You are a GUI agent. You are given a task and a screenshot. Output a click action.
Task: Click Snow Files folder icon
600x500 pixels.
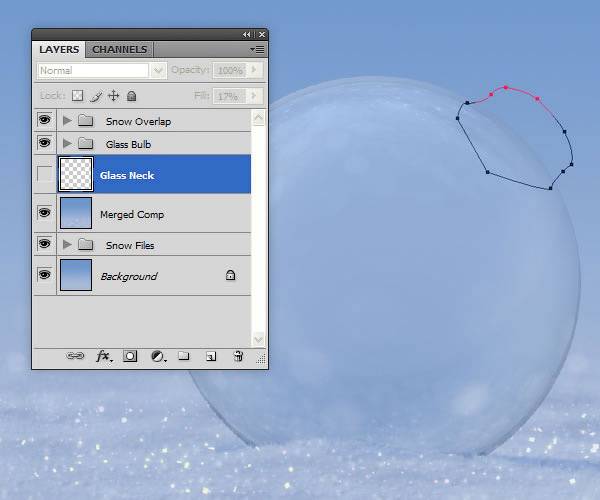[x=86, y=244]
